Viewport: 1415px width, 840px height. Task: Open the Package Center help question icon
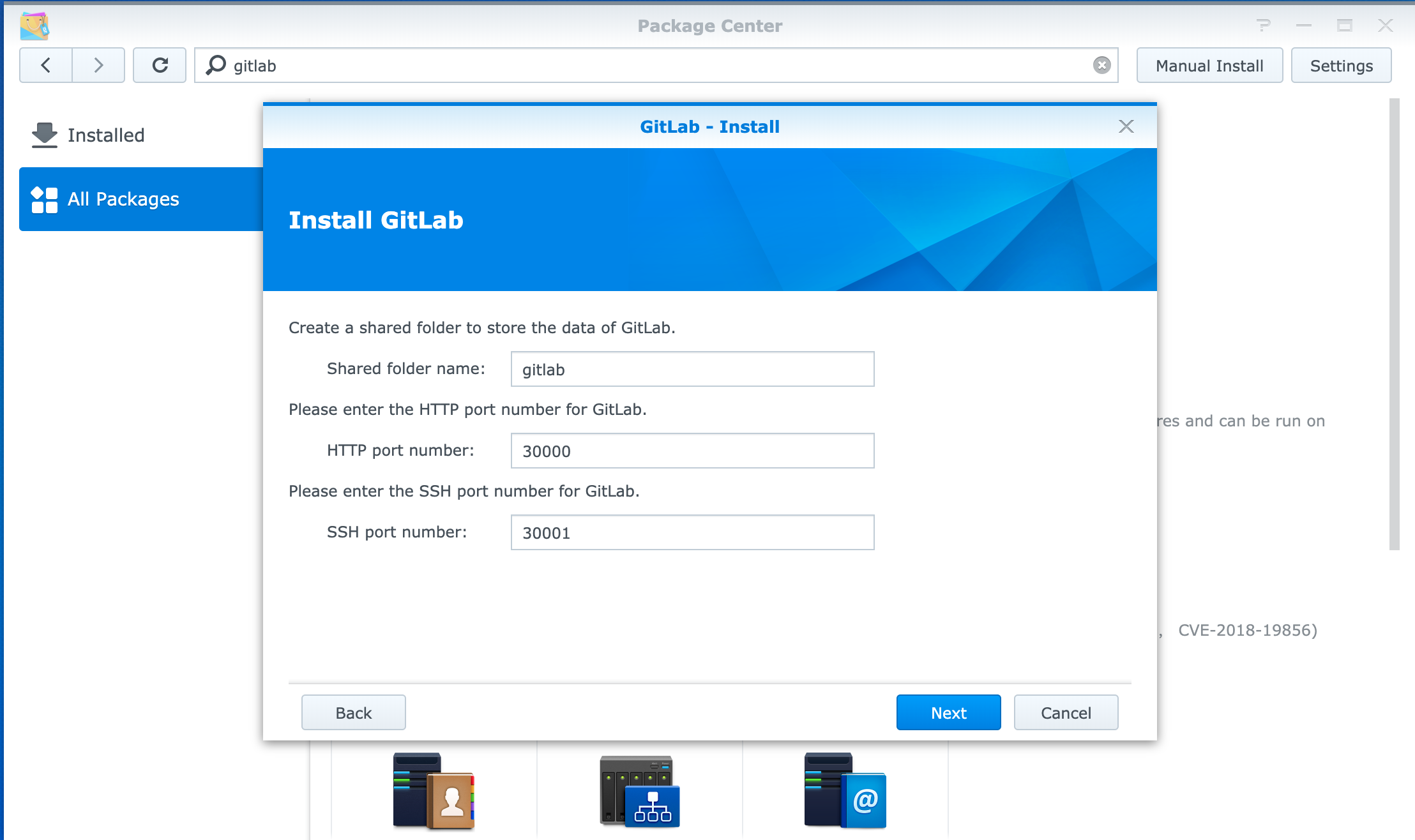click(1262, 26)
